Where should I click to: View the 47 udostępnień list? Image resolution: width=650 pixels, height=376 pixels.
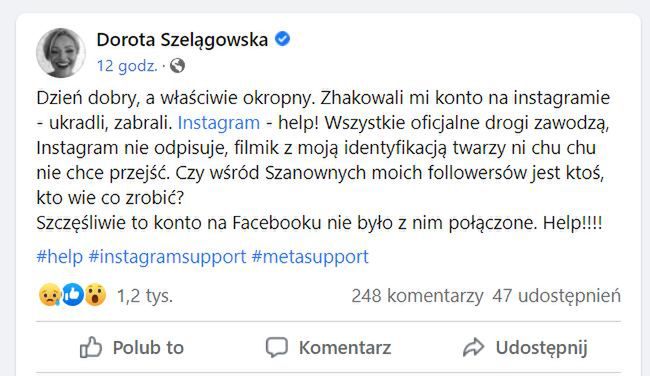[x=557, y=296]
